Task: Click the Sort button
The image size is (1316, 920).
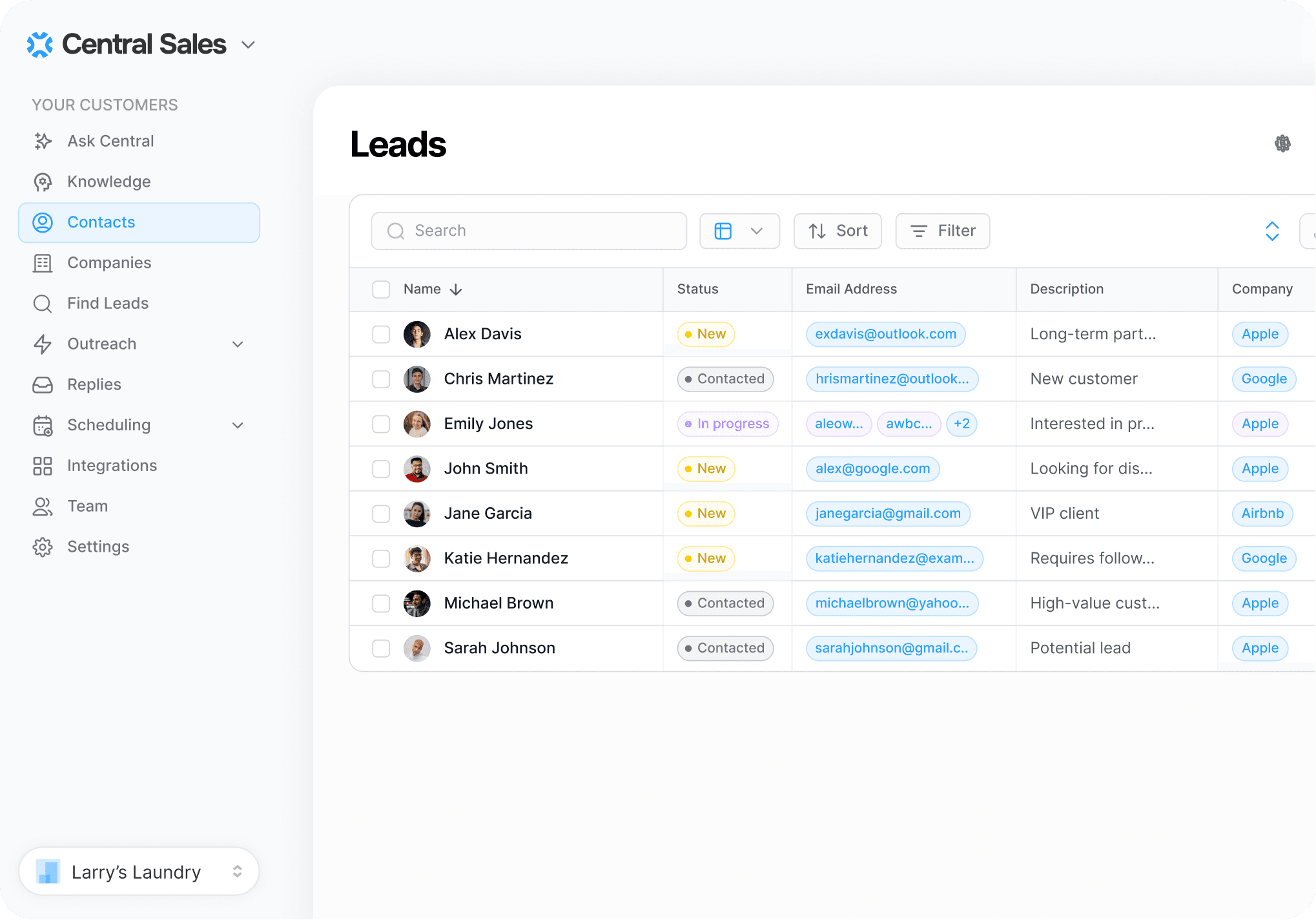Action: click(838, 231)
